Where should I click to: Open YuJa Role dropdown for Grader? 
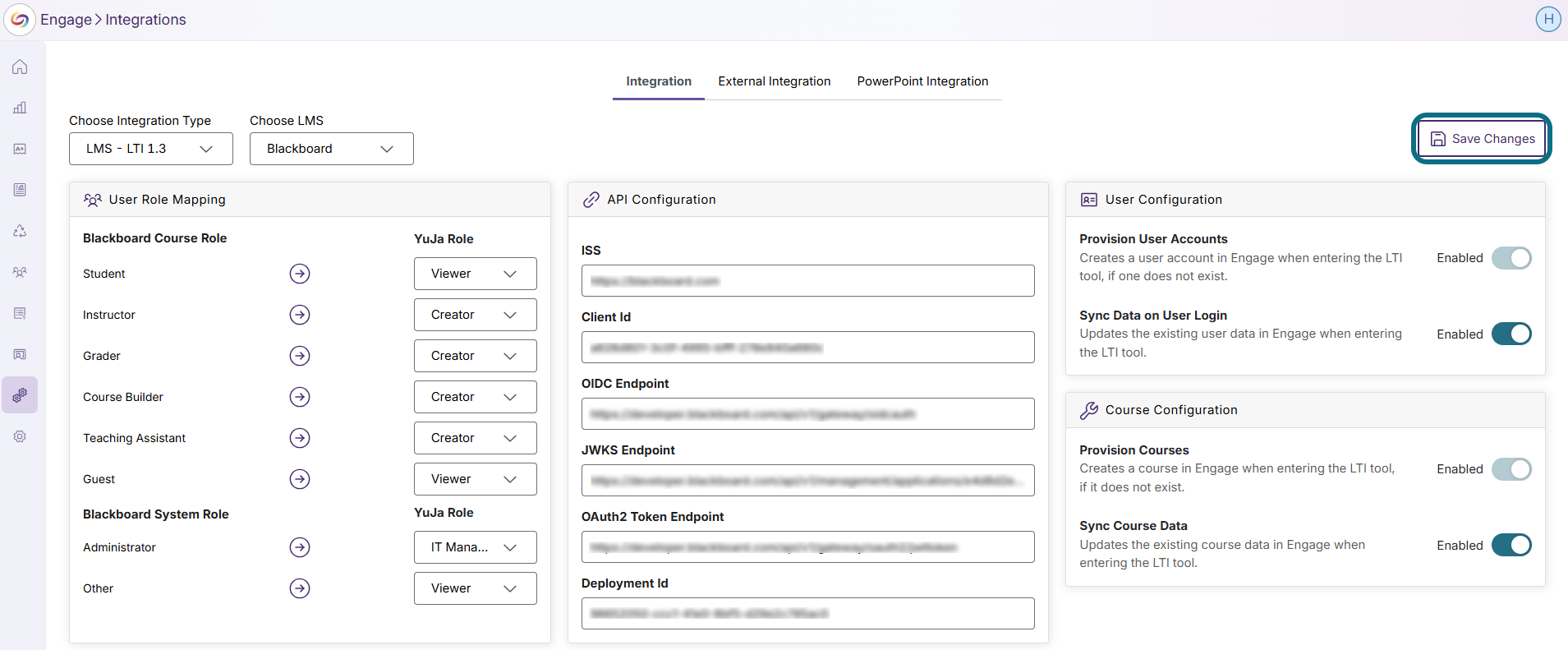click(476, 356)
